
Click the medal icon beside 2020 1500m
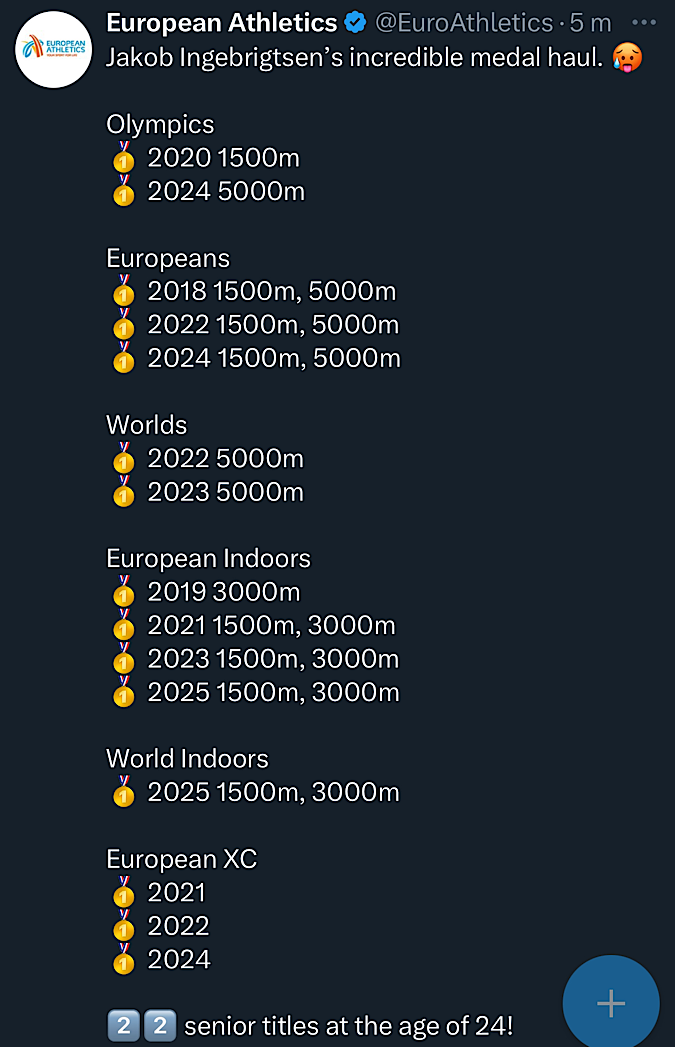[x=124, y=158]
